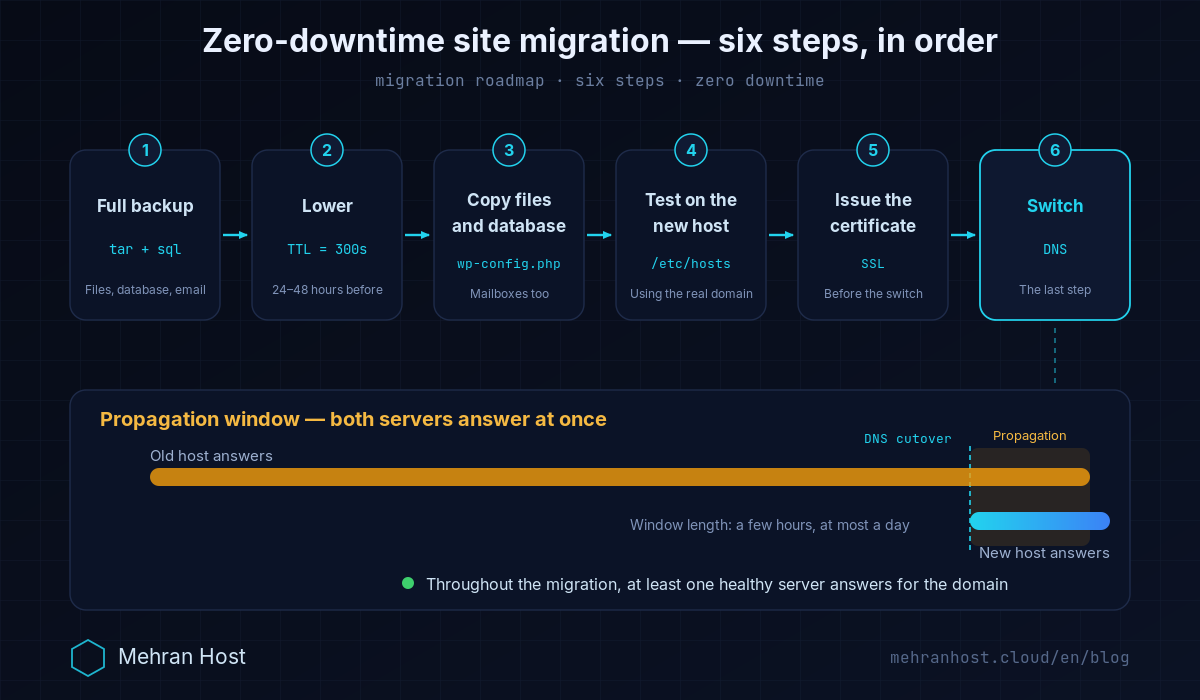
Task: Select the step 6 number circle
Action: coord(1055,150)
